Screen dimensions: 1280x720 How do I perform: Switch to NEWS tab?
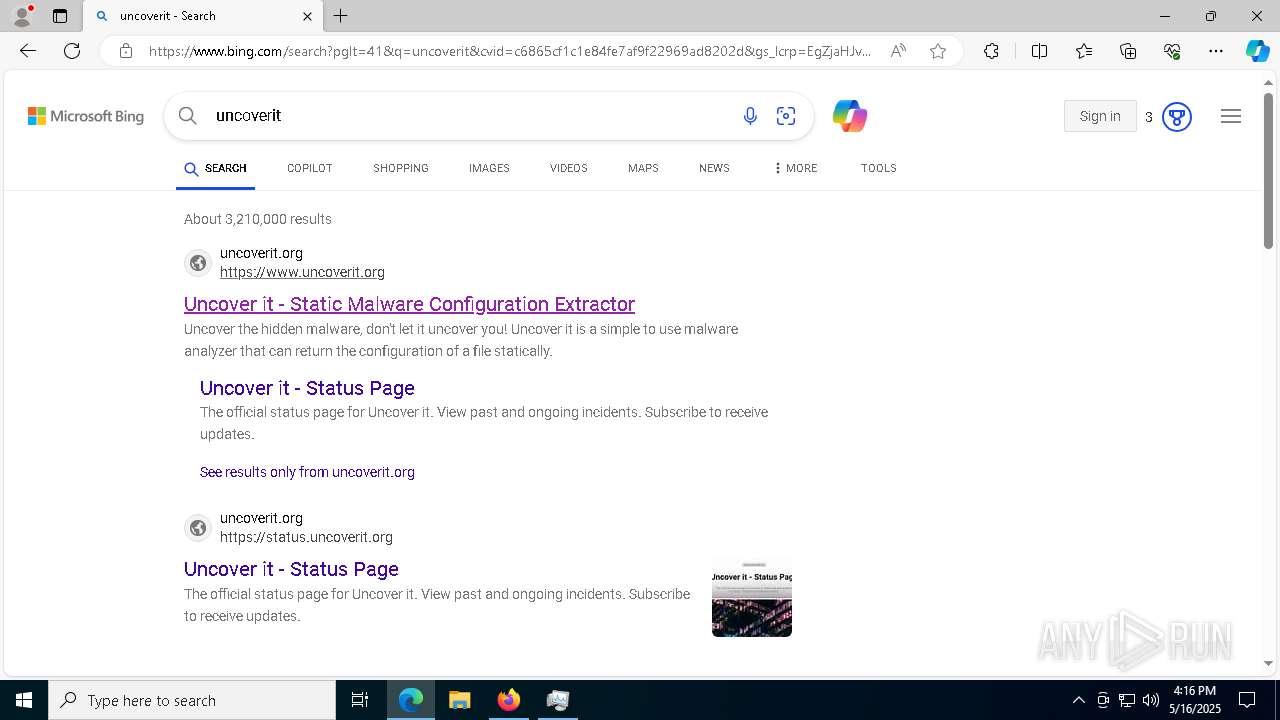pyautogui.click(x=714, y=168)
